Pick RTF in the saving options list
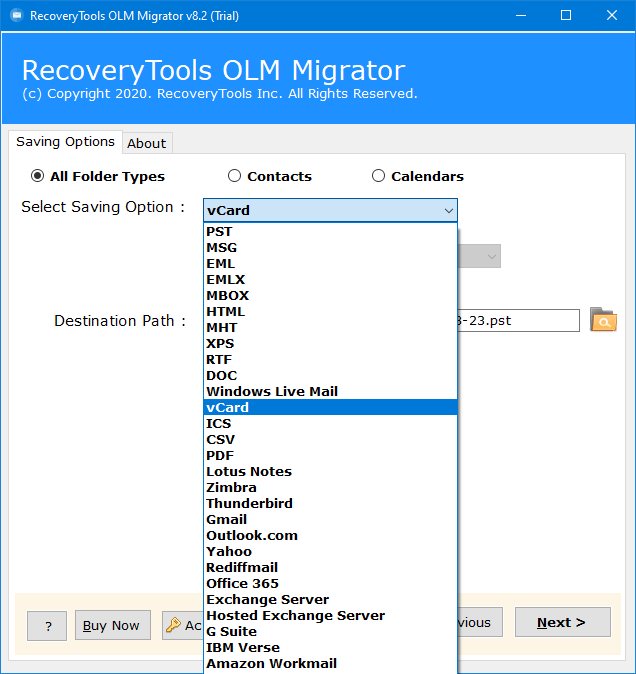The height and width of the screenshot is (674, 636). (330, 359)
